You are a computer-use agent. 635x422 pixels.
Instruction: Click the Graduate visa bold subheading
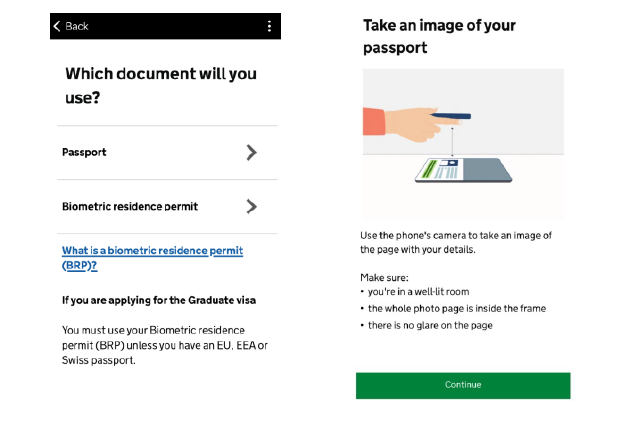pyautogui.click(x=158, y=299)
